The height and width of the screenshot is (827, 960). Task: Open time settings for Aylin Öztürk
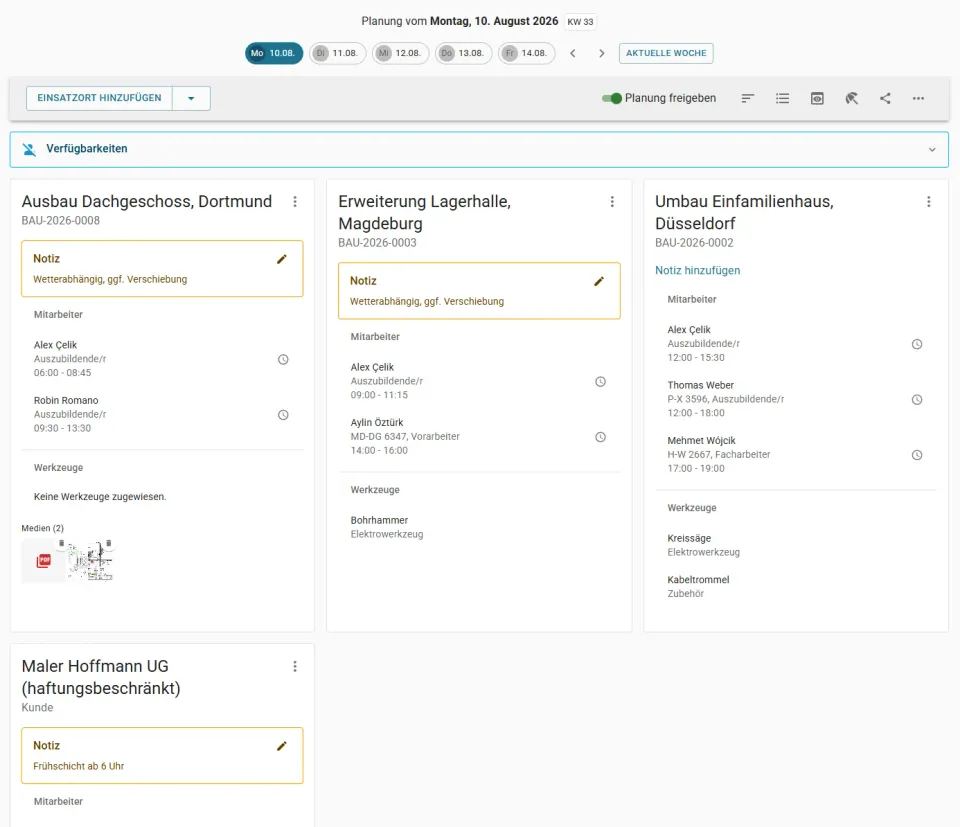coord(601,436)
